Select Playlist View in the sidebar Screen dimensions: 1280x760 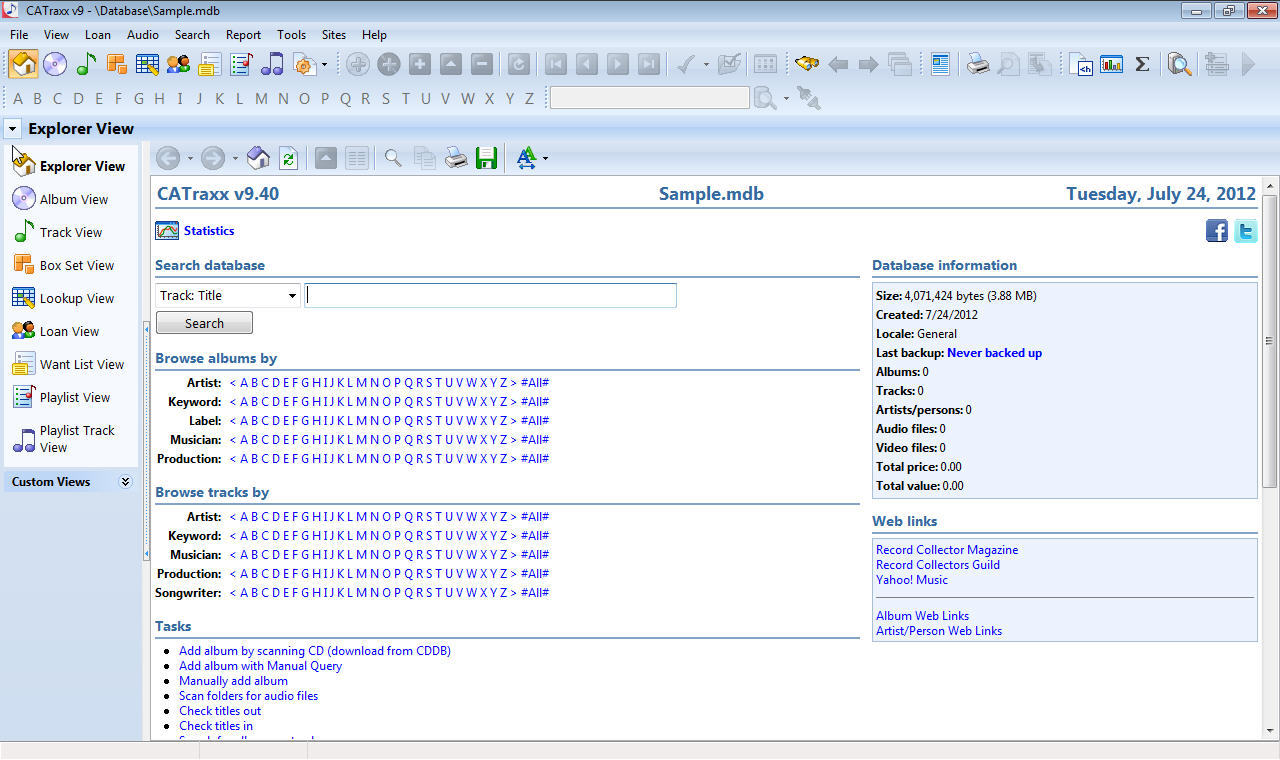pos(75,397)
